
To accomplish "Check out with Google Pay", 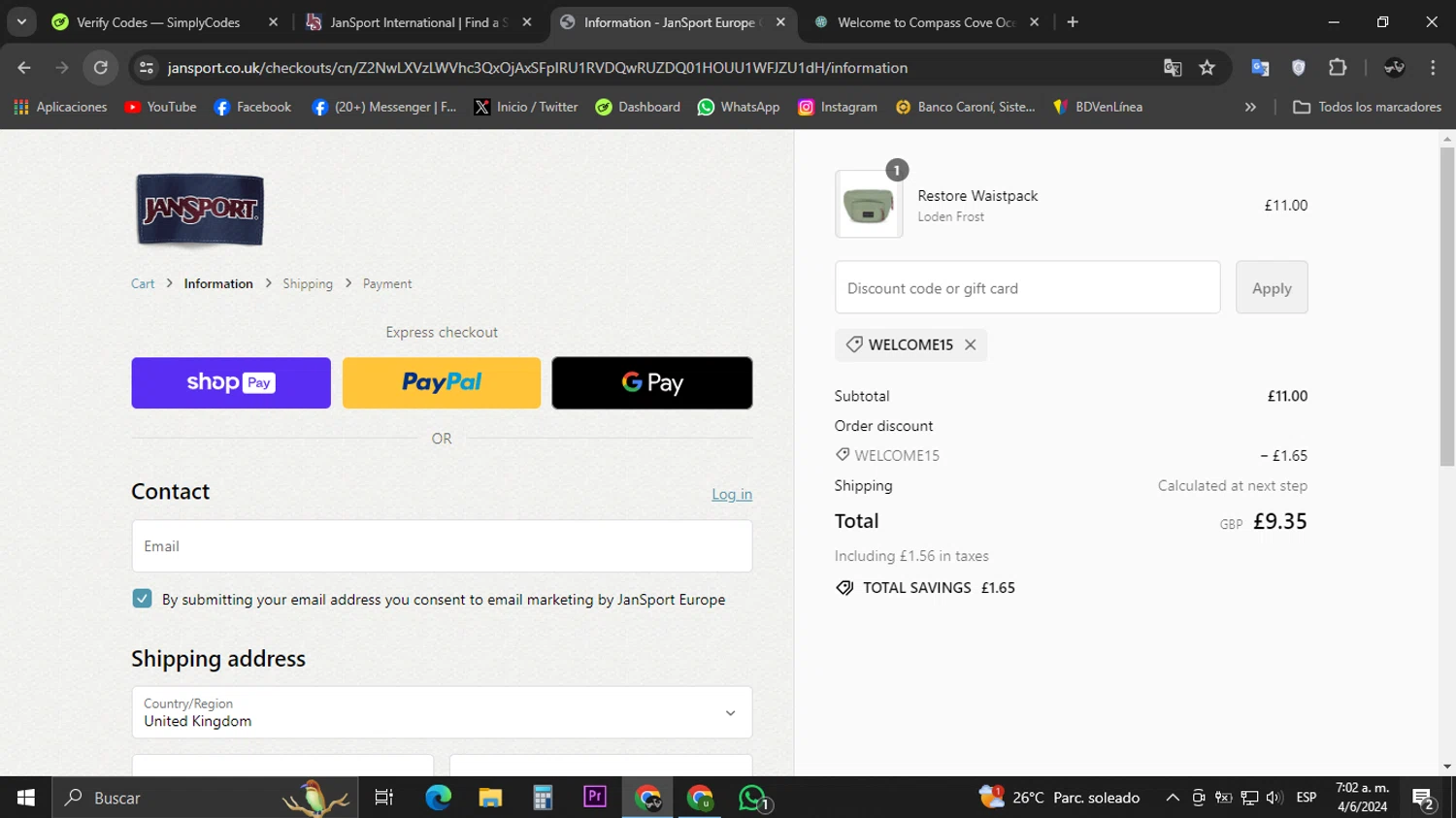I will (x=652, y=382).
